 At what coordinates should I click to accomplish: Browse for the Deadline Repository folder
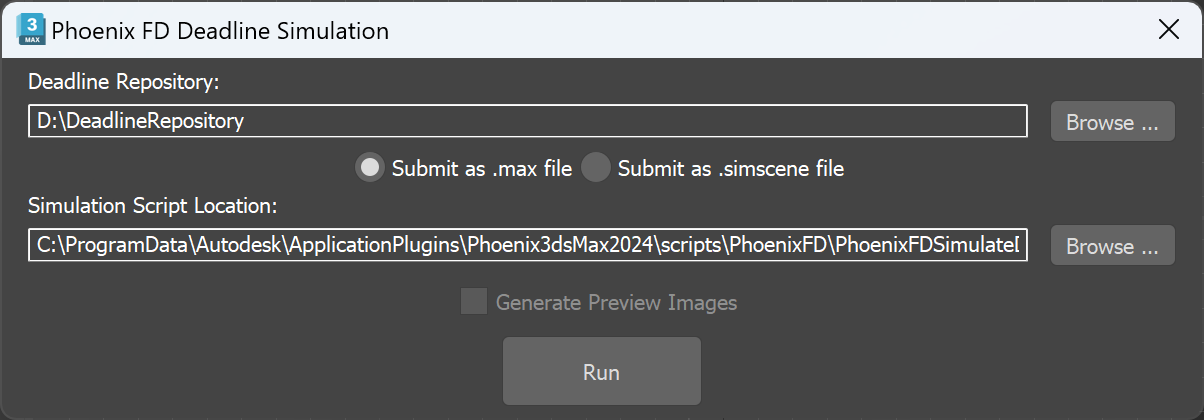pyautogui.click(x=1112, y=122)
